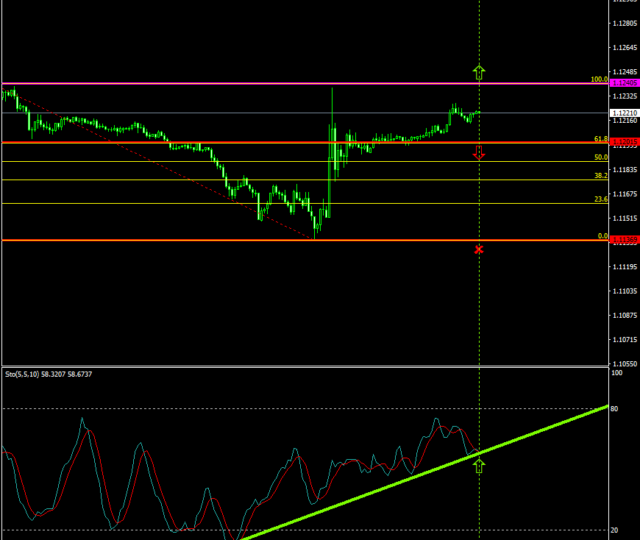Click the green up arrow above the magenta line
The width and height of the screenshot is (640, 540).
tap(479, 71)
